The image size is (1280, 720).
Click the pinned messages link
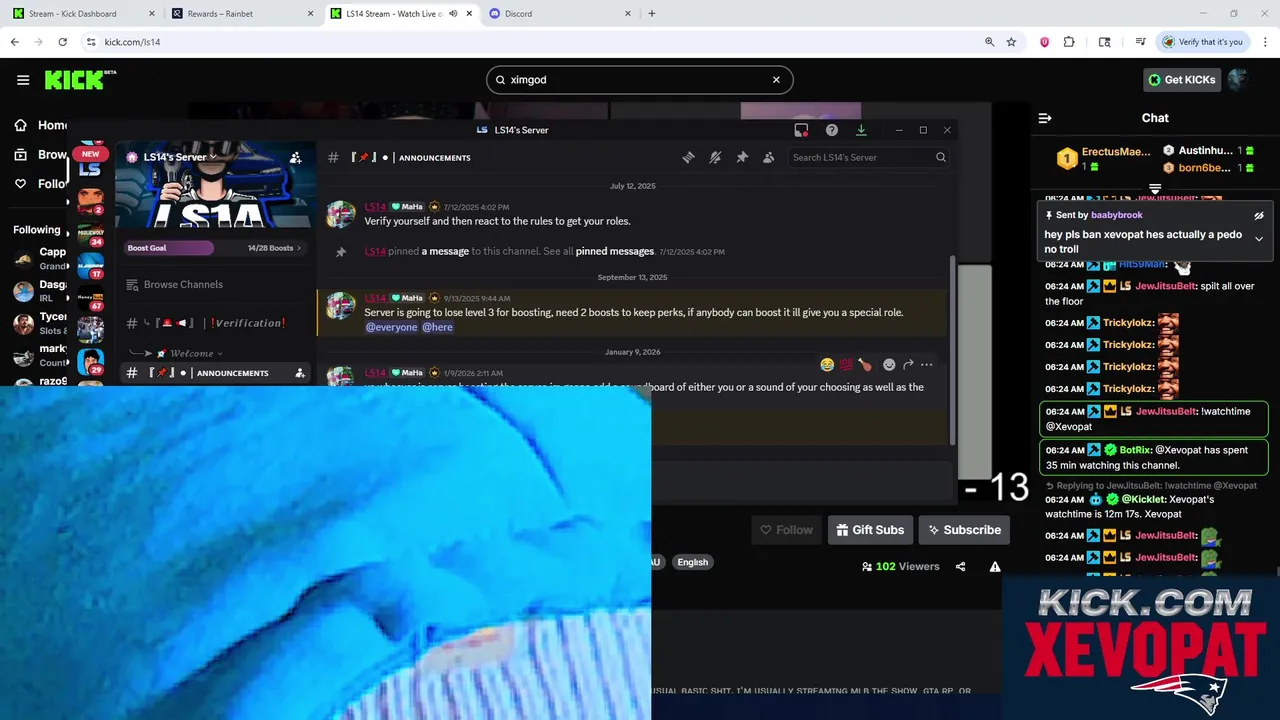[615, 252]
